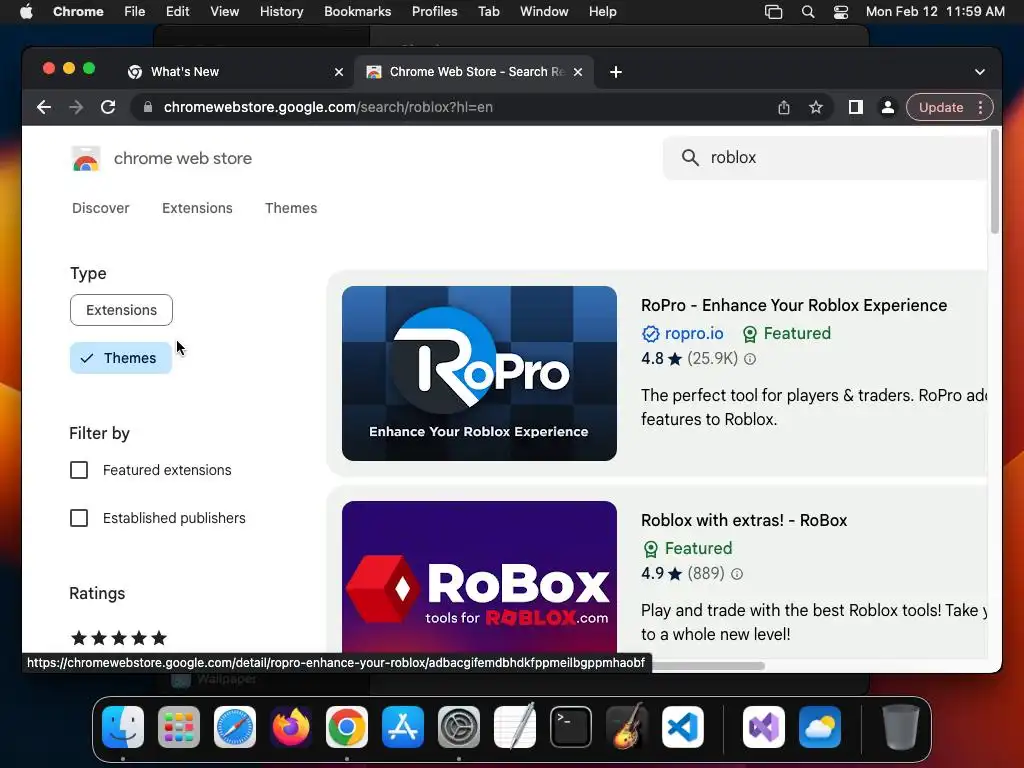The image size is (1024, 768).
Task: Deselect the Themes type filter
Action: point(121,358)
